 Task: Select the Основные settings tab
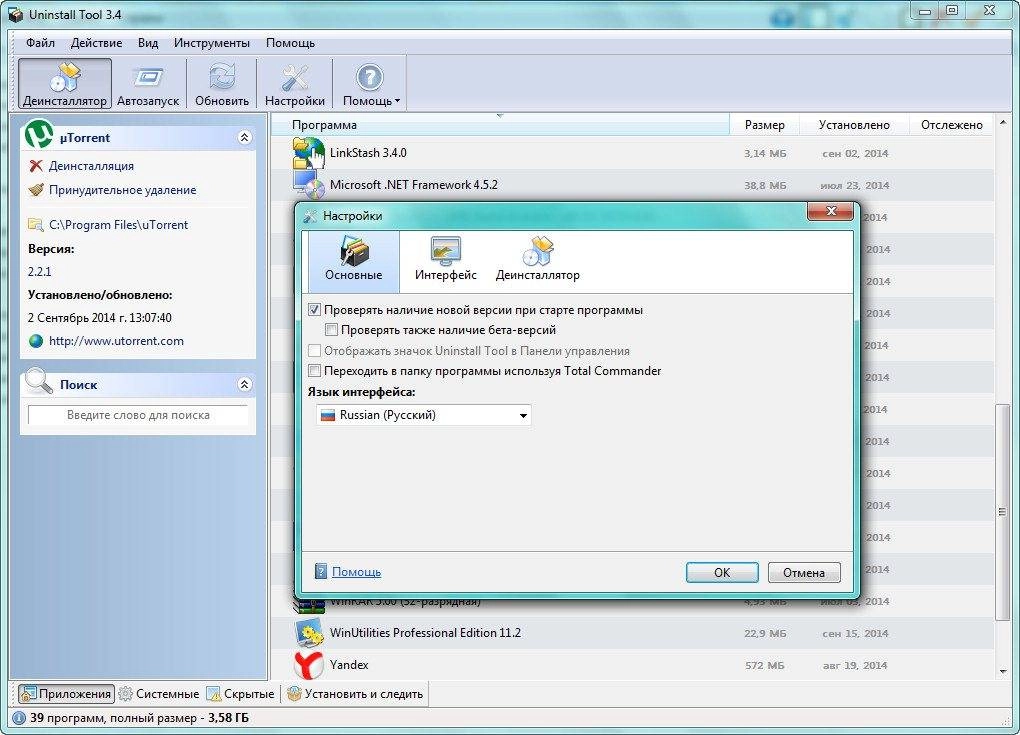[x=353, y=260]
